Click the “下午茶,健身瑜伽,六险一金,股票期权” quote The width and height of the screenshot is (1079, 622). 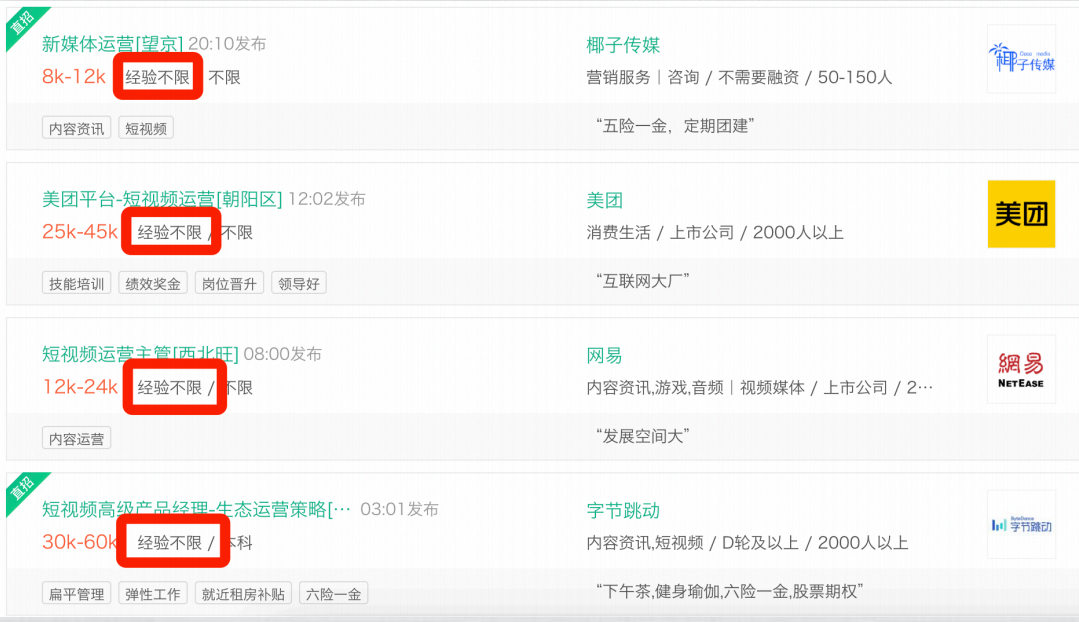(729, 591)
